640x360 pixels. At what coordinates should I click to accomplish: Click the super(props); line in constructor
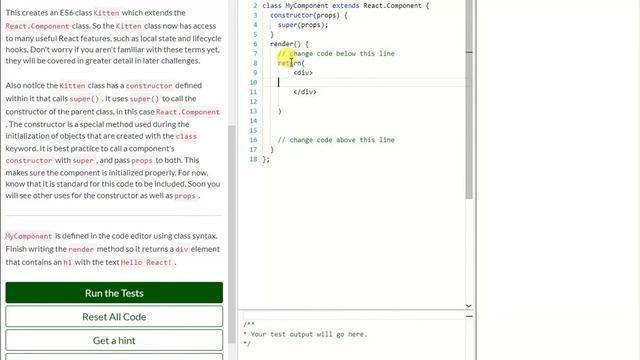pyautogui.click(x=303, y=25)
